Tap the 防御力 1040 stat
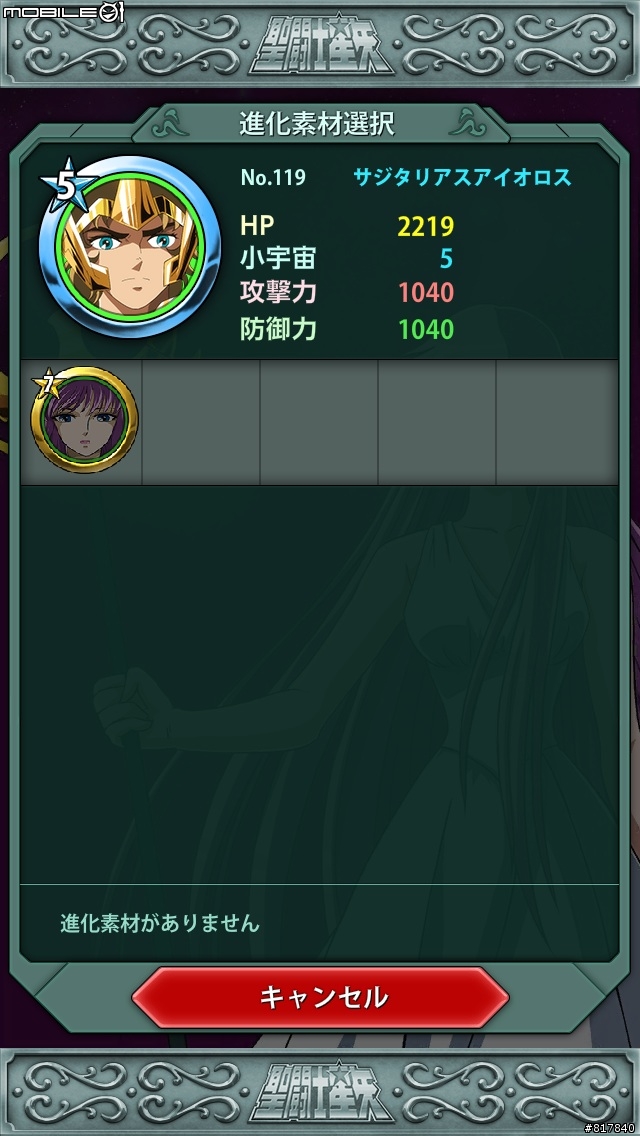640x1136 pixels. coord(347,330)
